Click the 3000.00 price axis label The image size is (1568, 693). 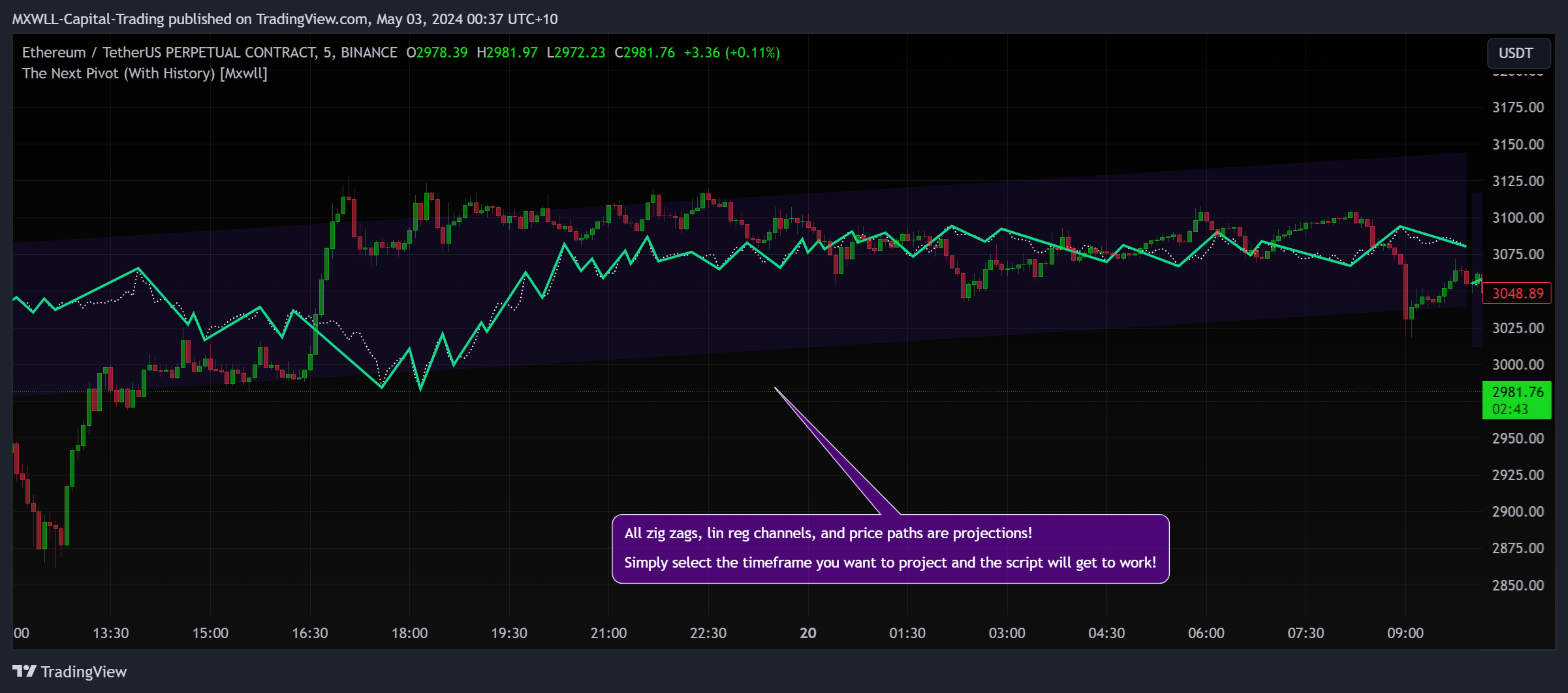point(1518,364)
